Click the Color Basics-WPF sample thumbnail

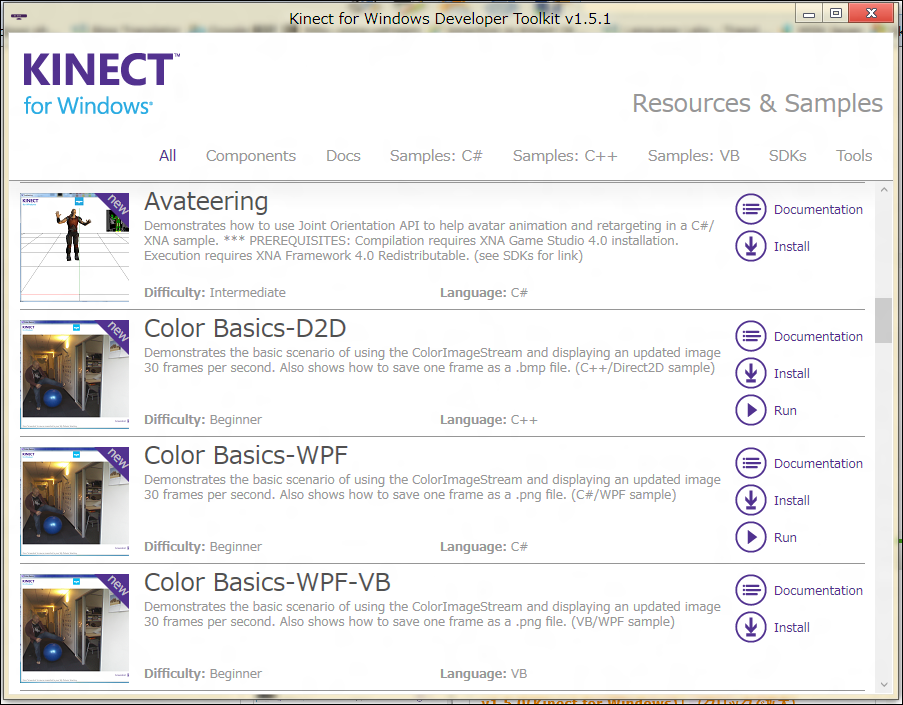pos(75,501)
